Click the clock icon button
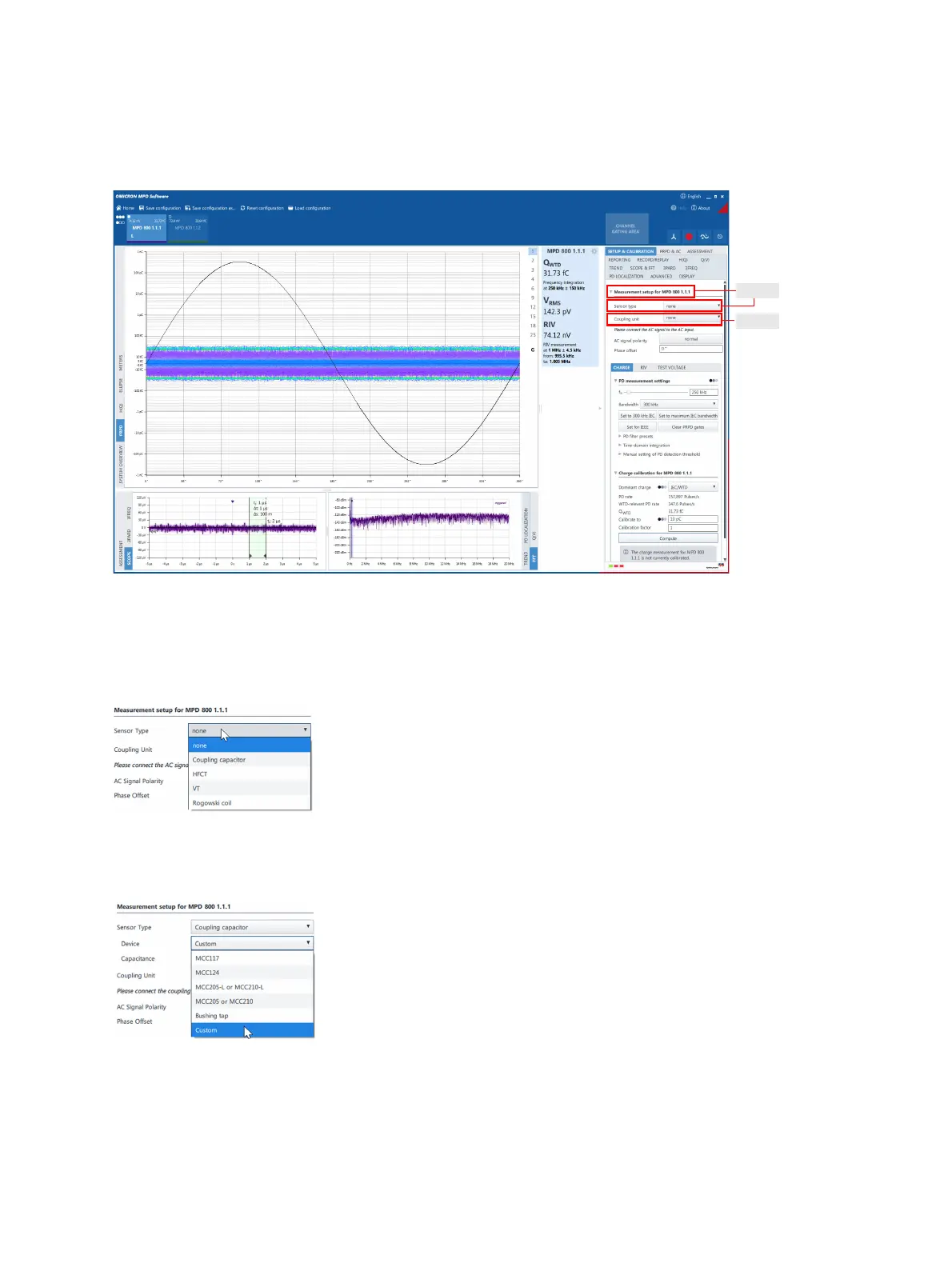This screenshot has width=952, height=1267. [719, 237]
